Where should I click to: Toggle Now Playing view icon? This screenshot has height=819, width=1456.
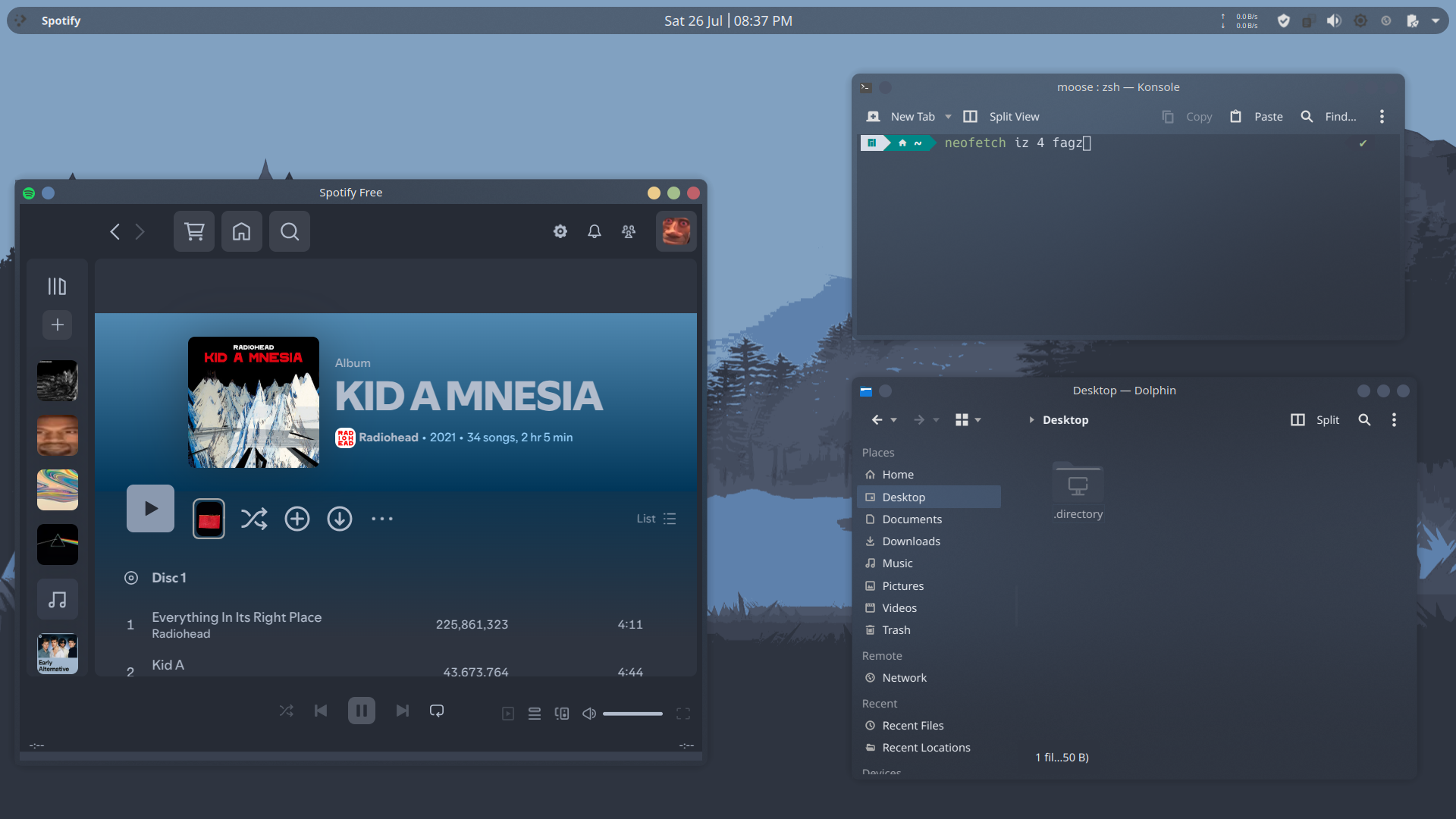tap(508, 714)
